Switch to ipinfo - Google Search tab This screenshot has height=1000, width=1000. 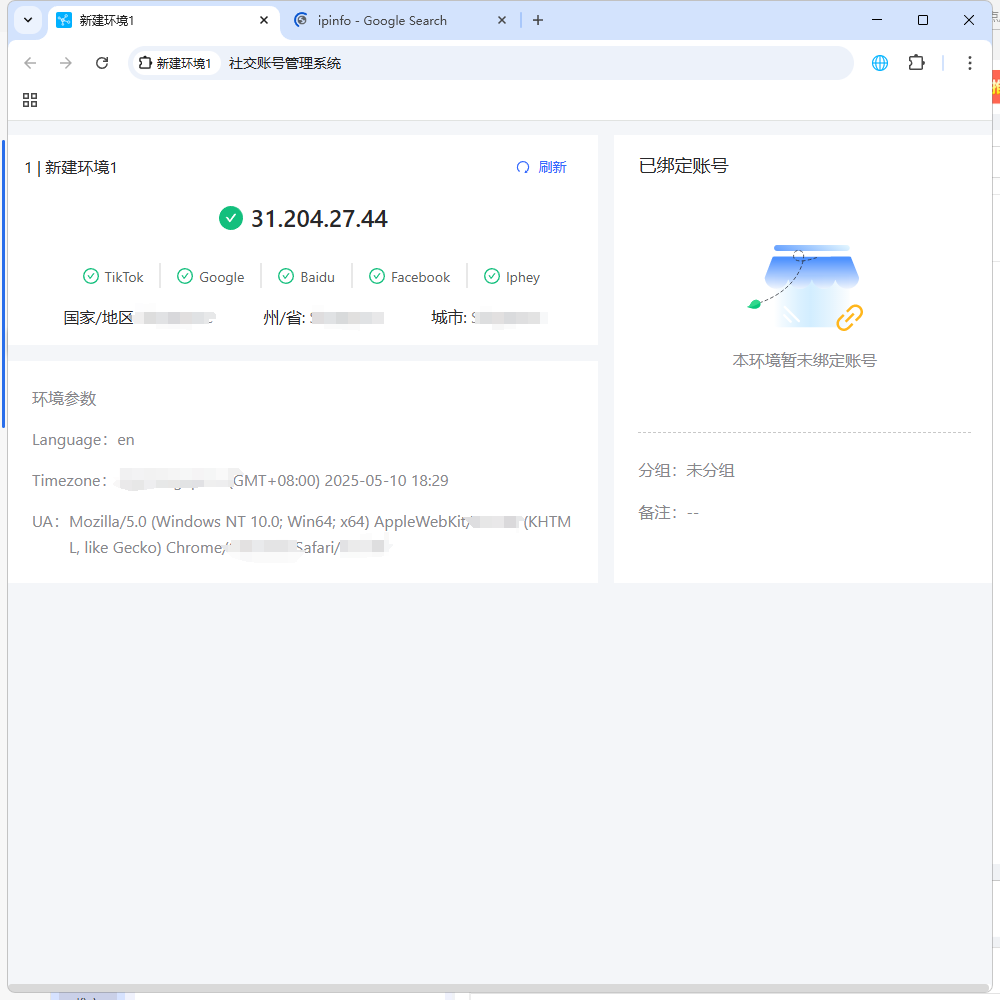[x=390, y=20]
